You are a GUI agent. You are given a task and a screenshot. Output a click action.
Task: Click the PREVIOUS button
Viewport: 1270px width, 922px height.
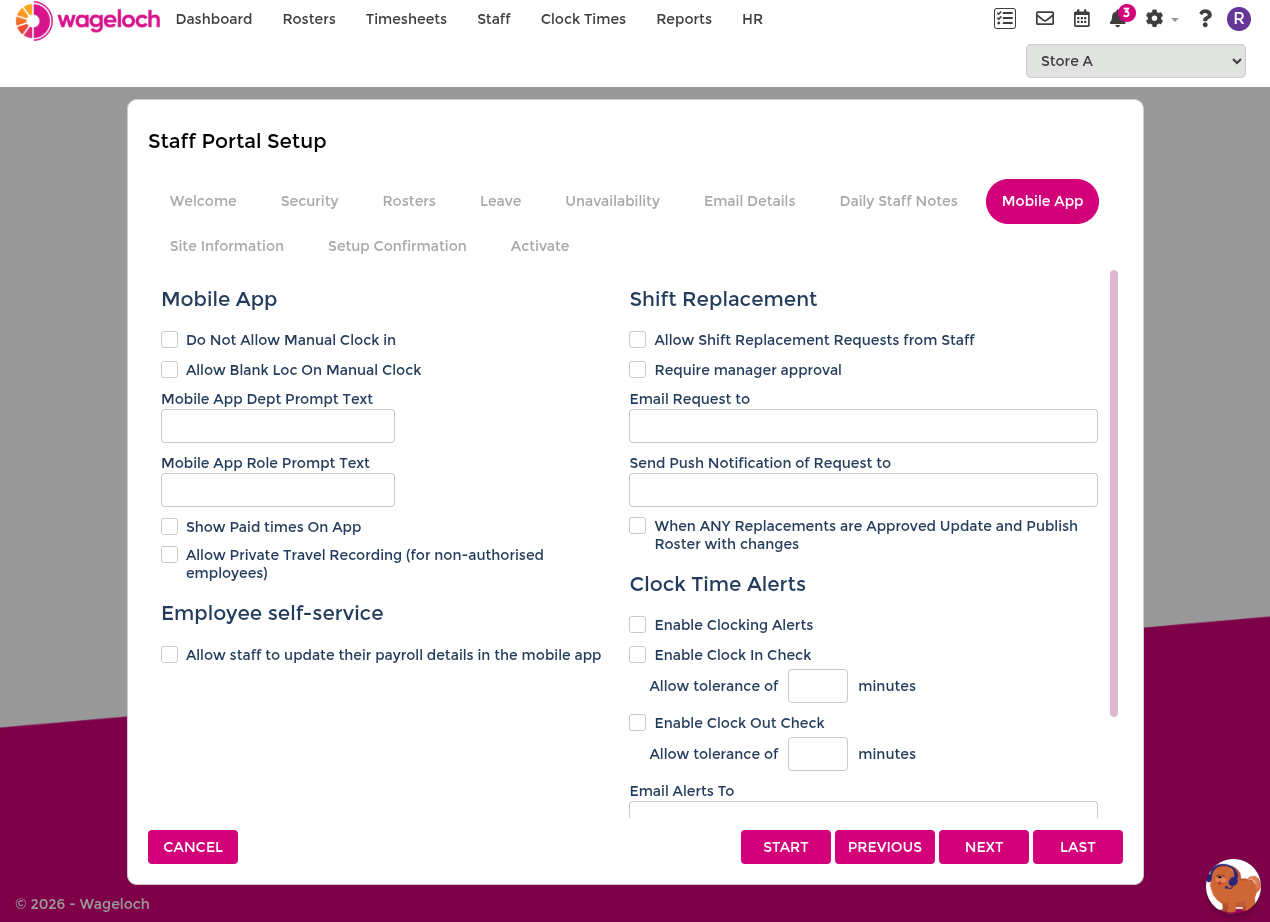(x=885, y=847)
